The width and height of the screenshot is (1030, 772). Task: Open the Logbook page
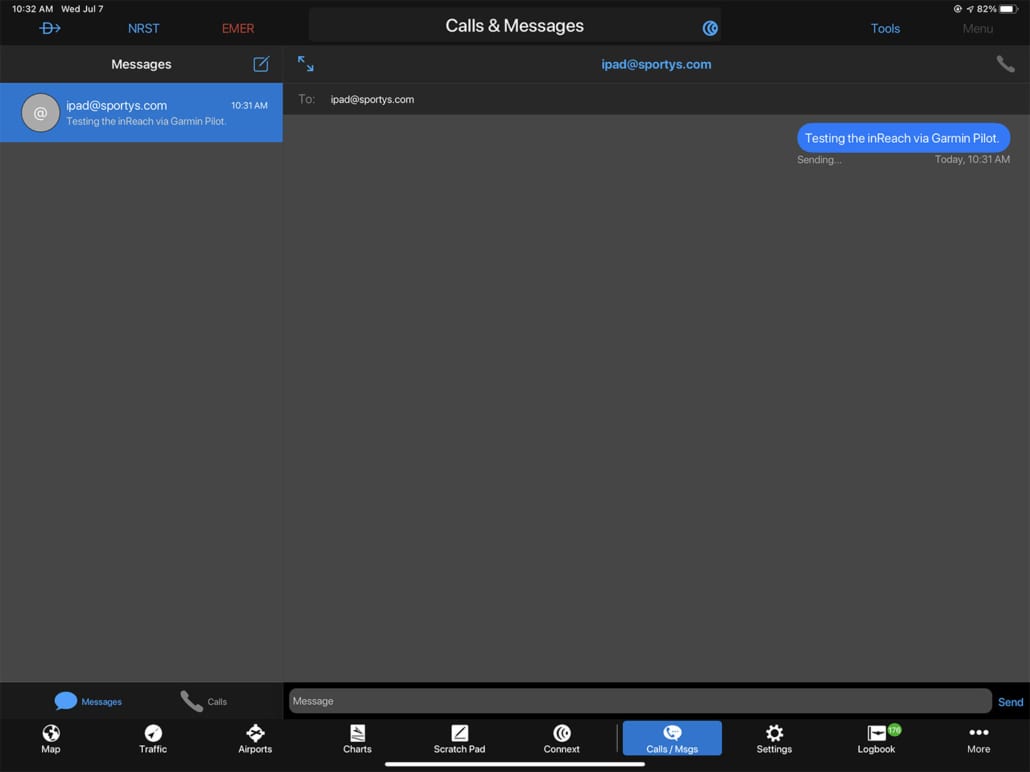(x=877, y=739)
